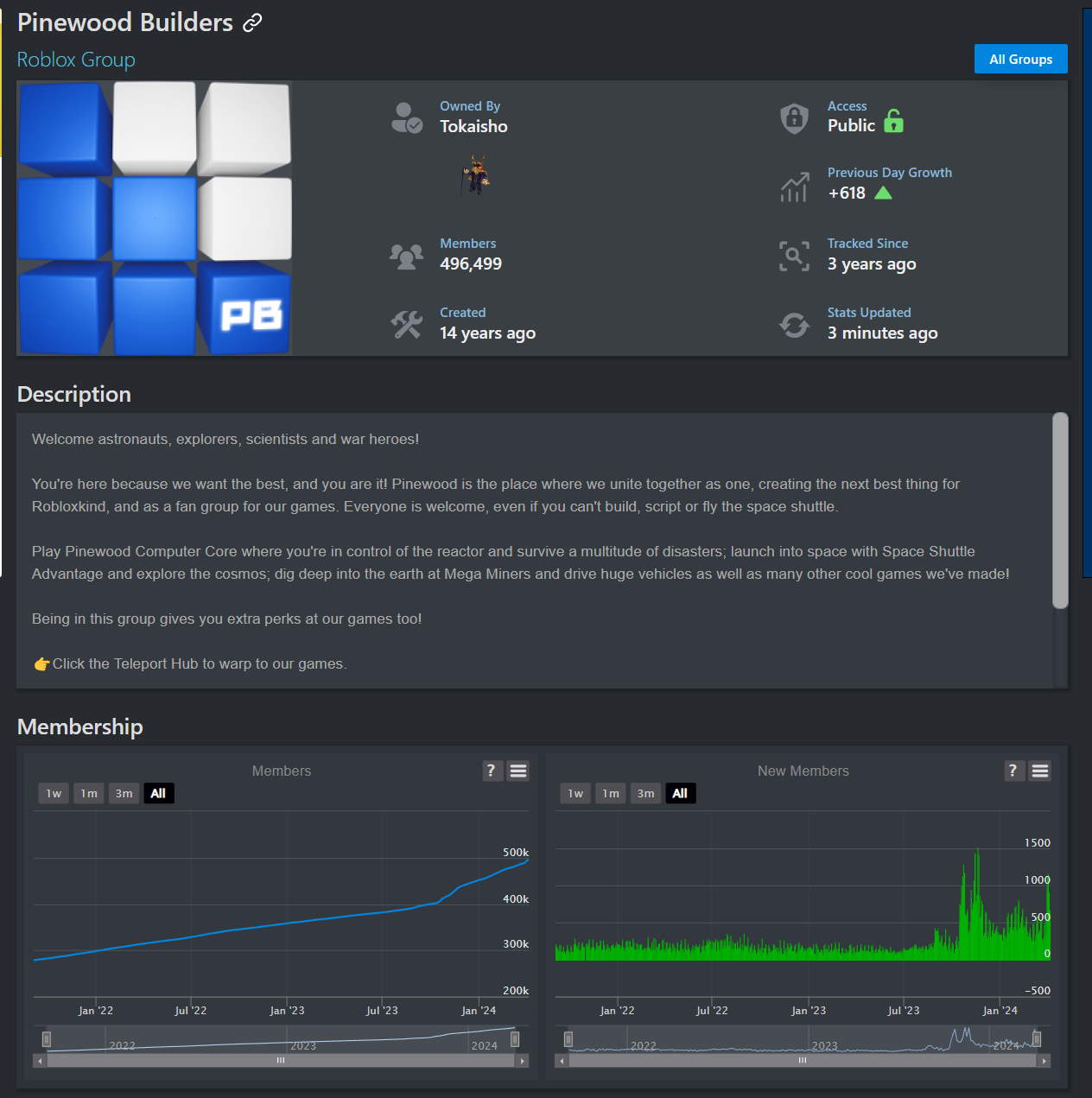1092x1098 pixels.
Task: Click the Members chart navigator left handle
Action: click(x=47, y=1039)
